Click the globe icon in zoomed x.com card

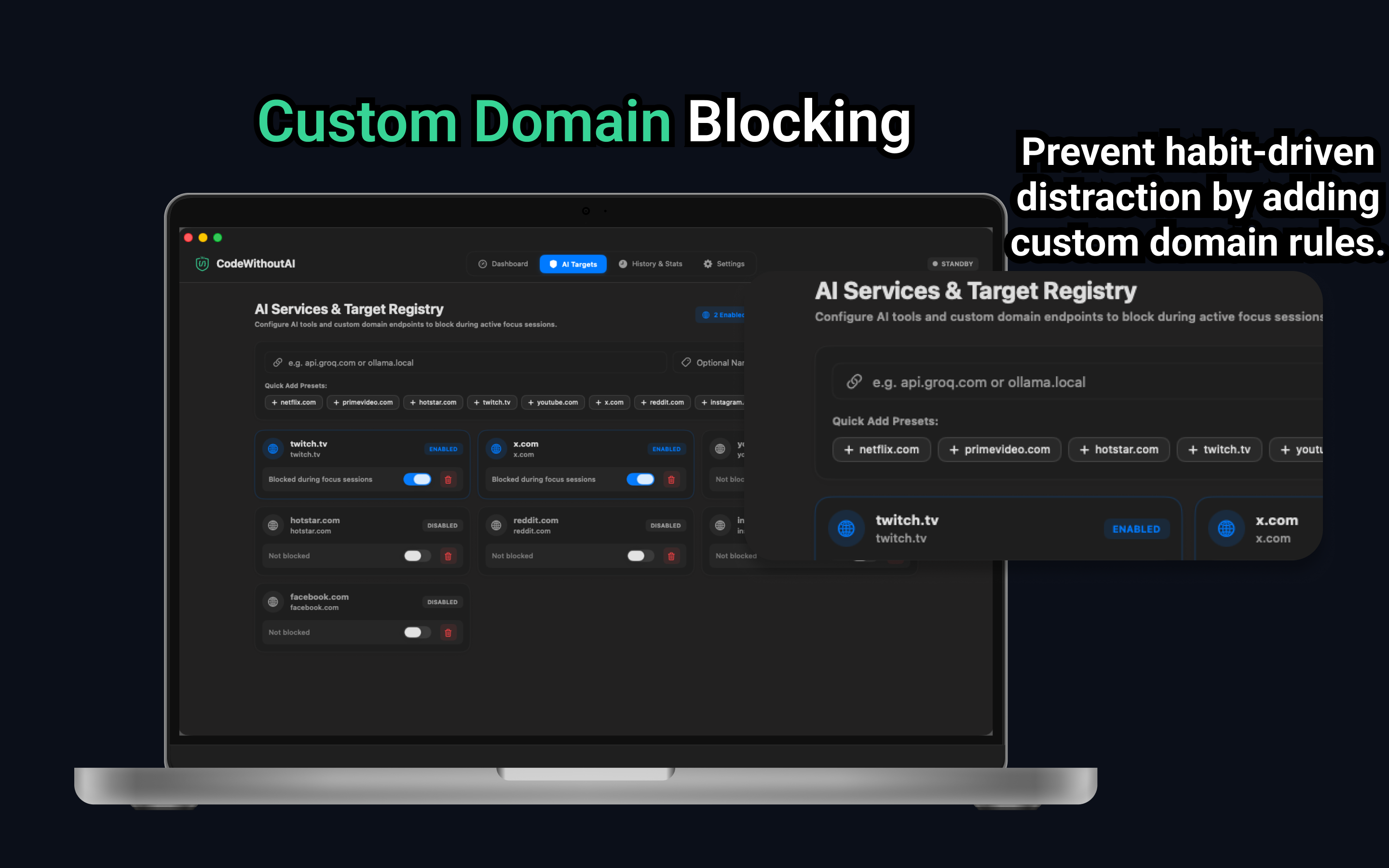point(1226,528)
